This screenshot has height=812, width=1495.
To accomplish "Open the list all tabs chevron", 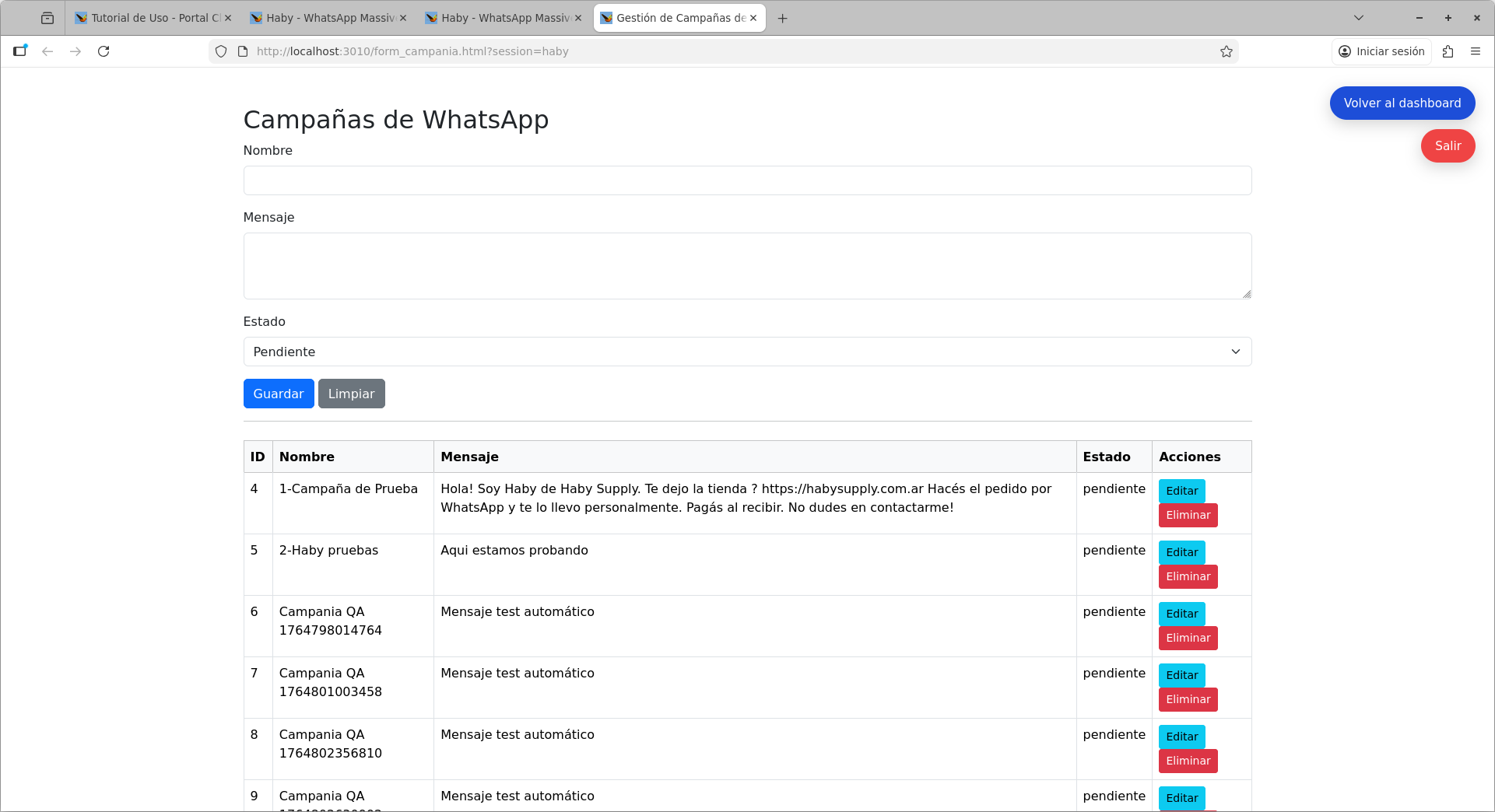I will pos(1359,18).
